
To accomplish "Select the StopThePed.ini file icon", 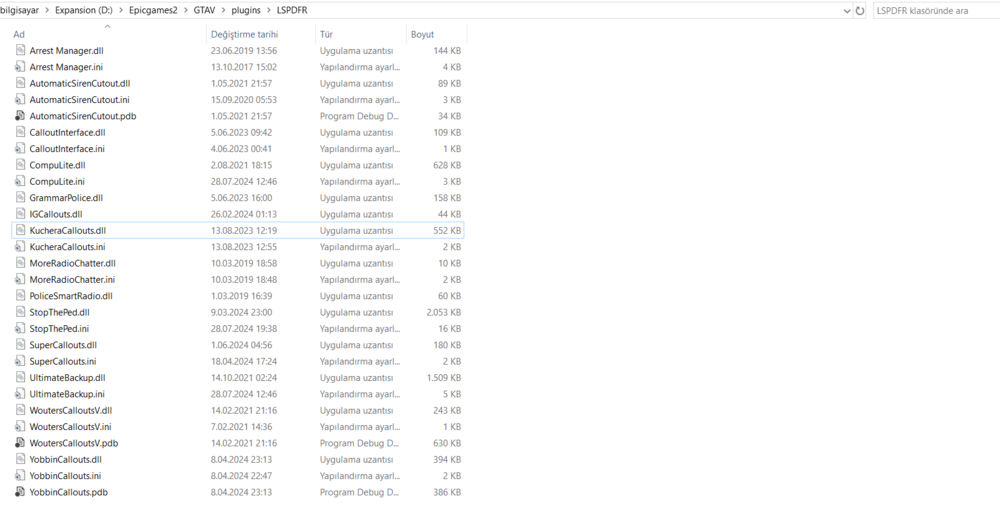I will pos(20,328).
